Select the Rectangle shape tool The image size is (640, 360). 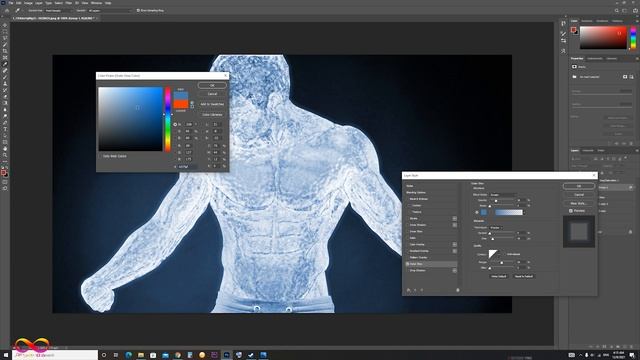(x=5, y=142)
